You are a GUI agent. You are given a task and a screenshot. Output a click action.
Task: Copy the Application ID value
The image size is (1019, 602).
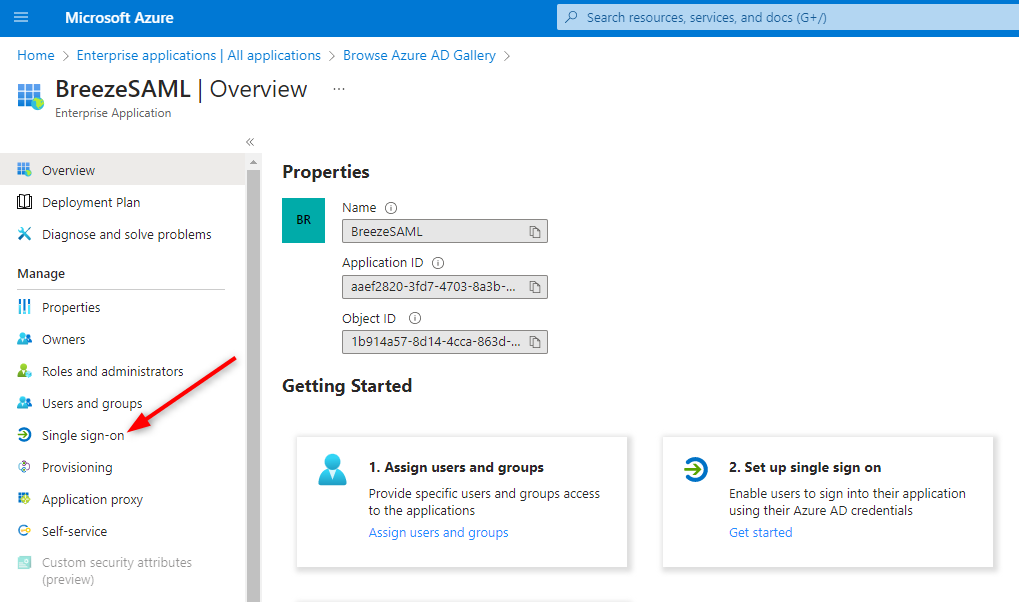(535, 287)
